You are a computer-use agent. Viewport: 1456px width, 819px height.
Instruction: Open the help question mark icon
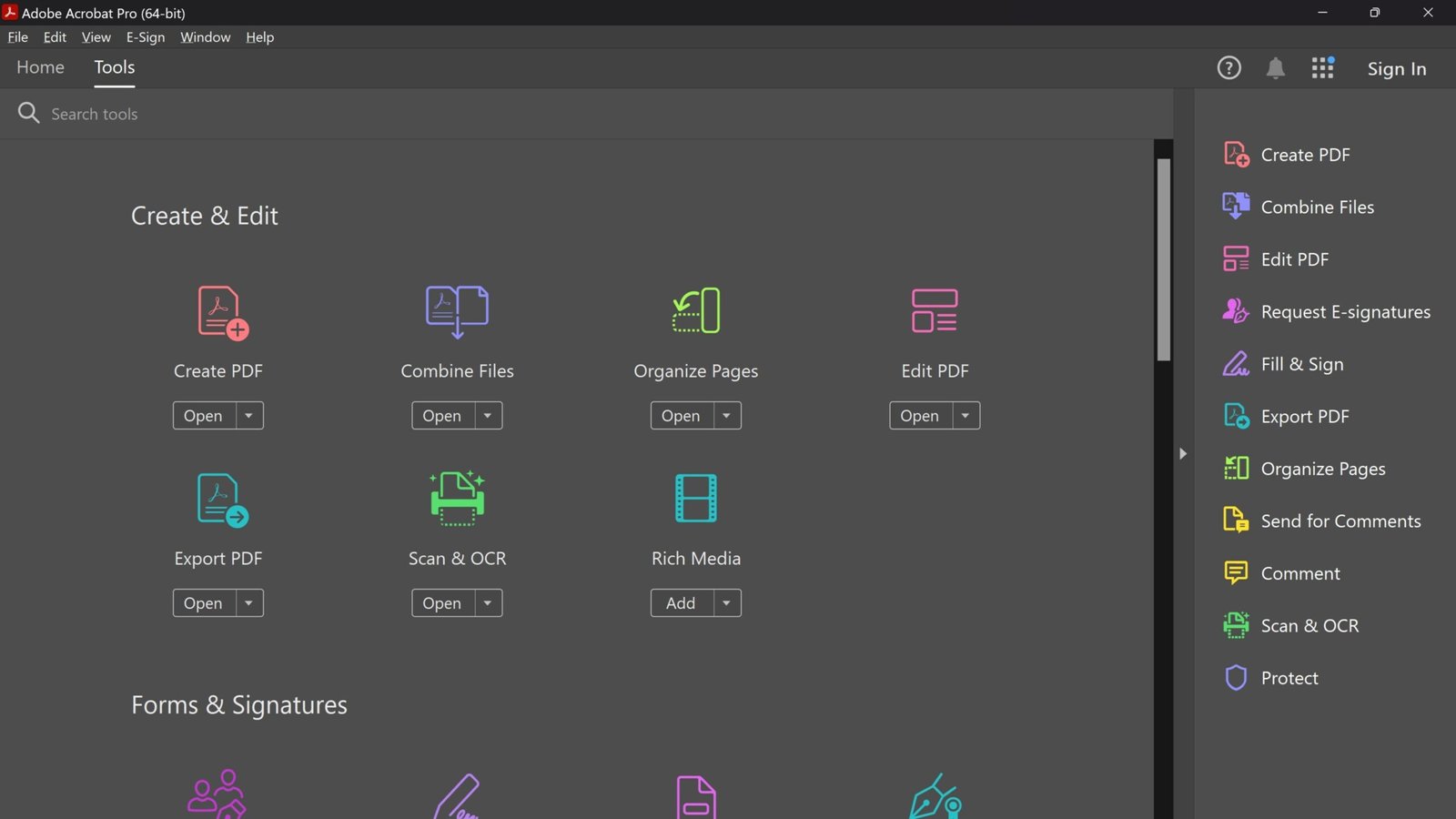(x=1228, y=67)
